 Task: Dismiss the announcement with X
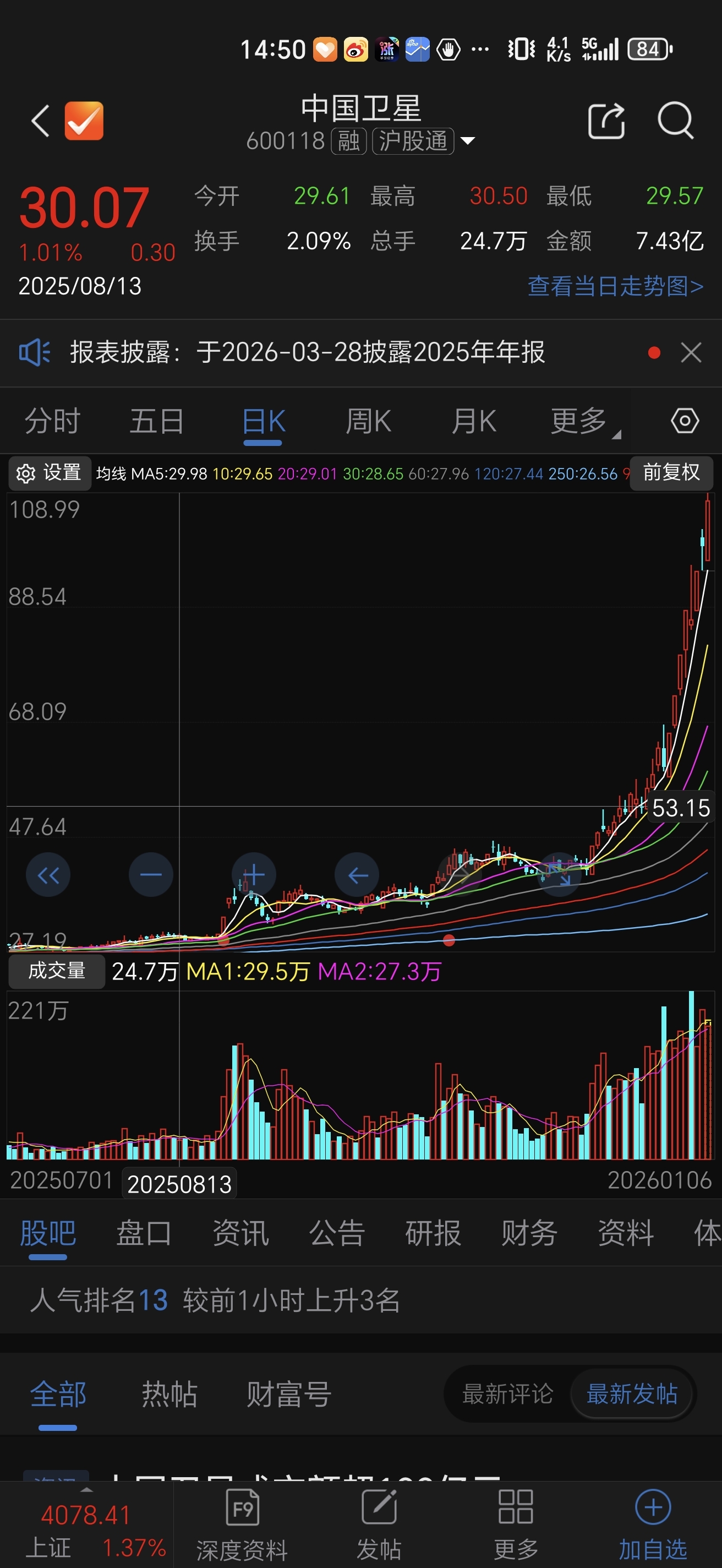pyautogui.click(x=691, y=352)
